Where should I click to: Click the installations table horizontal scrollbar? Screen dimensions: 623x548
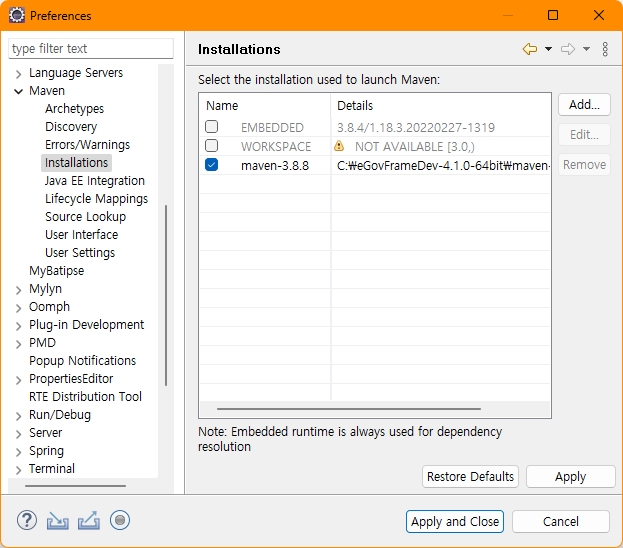pos(349,409)
